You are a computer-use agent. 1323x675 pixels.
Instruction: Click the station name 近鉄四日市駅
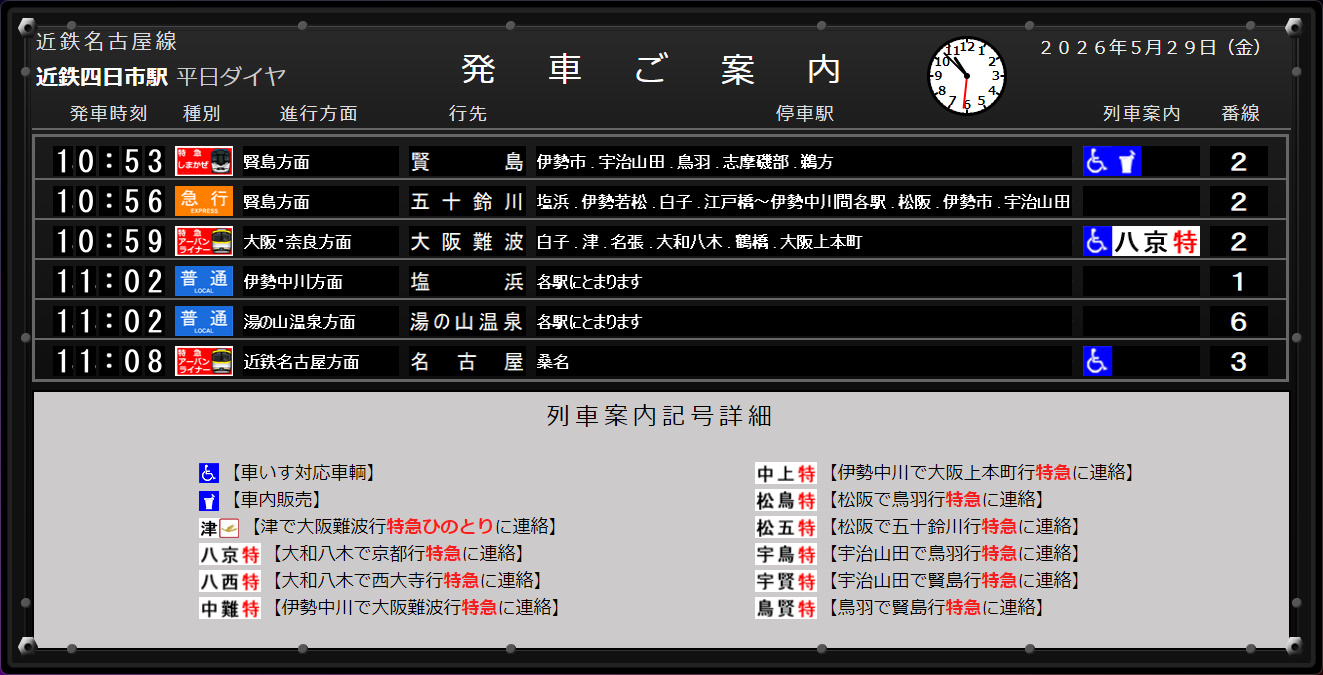[102, 76]
